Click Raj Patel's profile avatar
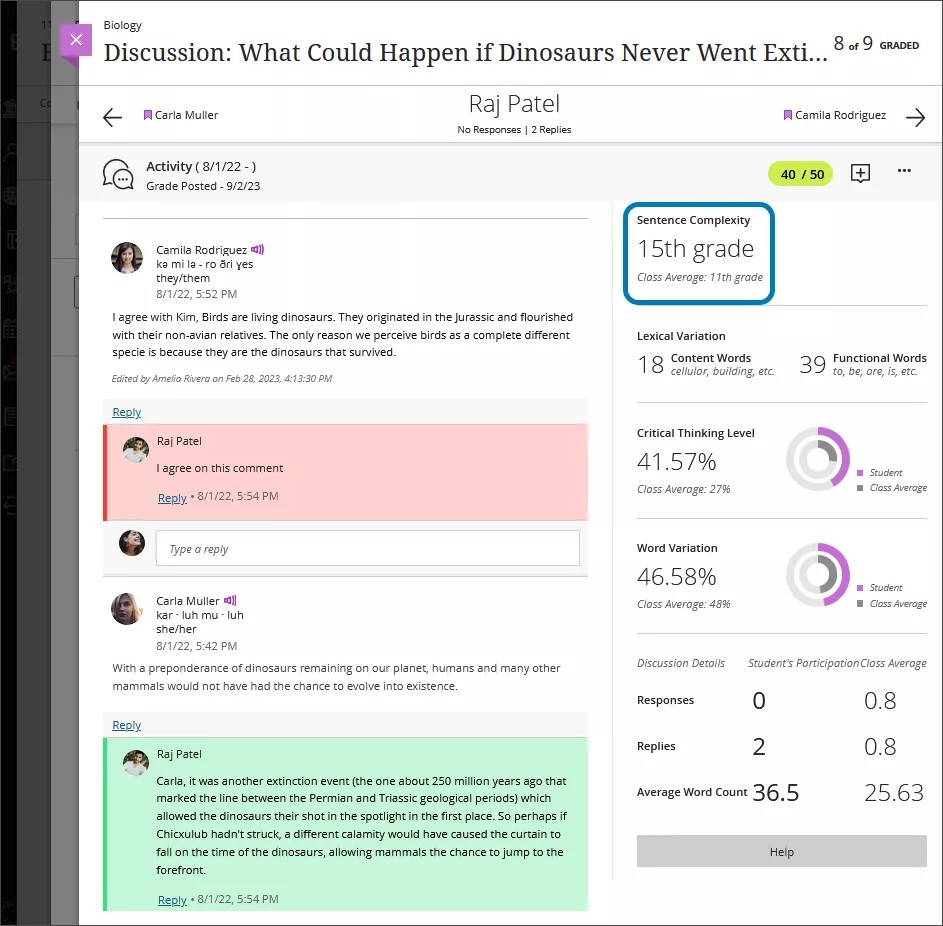Screen dimensions: 943x926 [x=136, y=450]
